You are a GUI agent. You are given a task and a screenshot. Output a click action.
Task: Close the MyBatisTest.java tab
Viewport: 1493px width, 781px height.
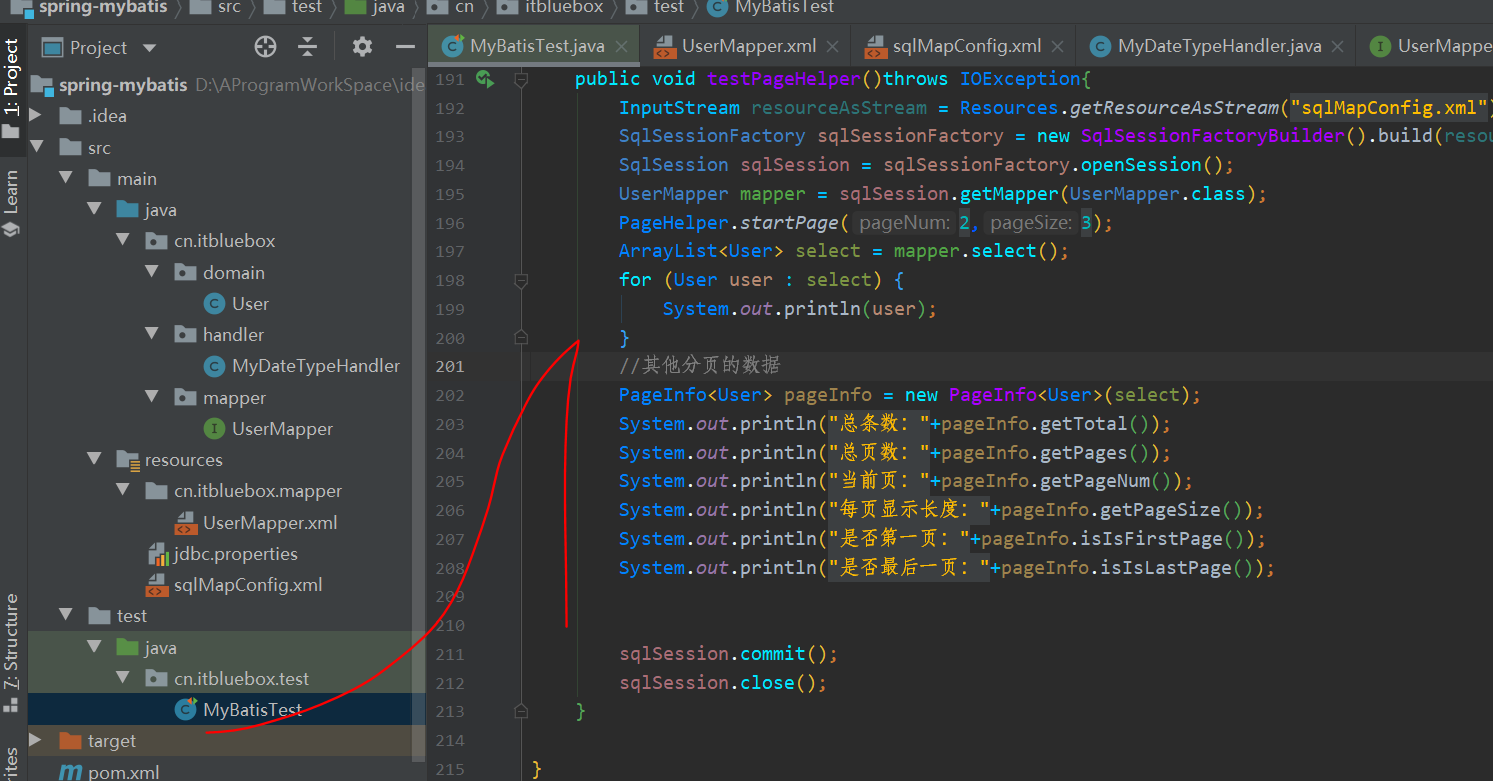click(622, 46)
